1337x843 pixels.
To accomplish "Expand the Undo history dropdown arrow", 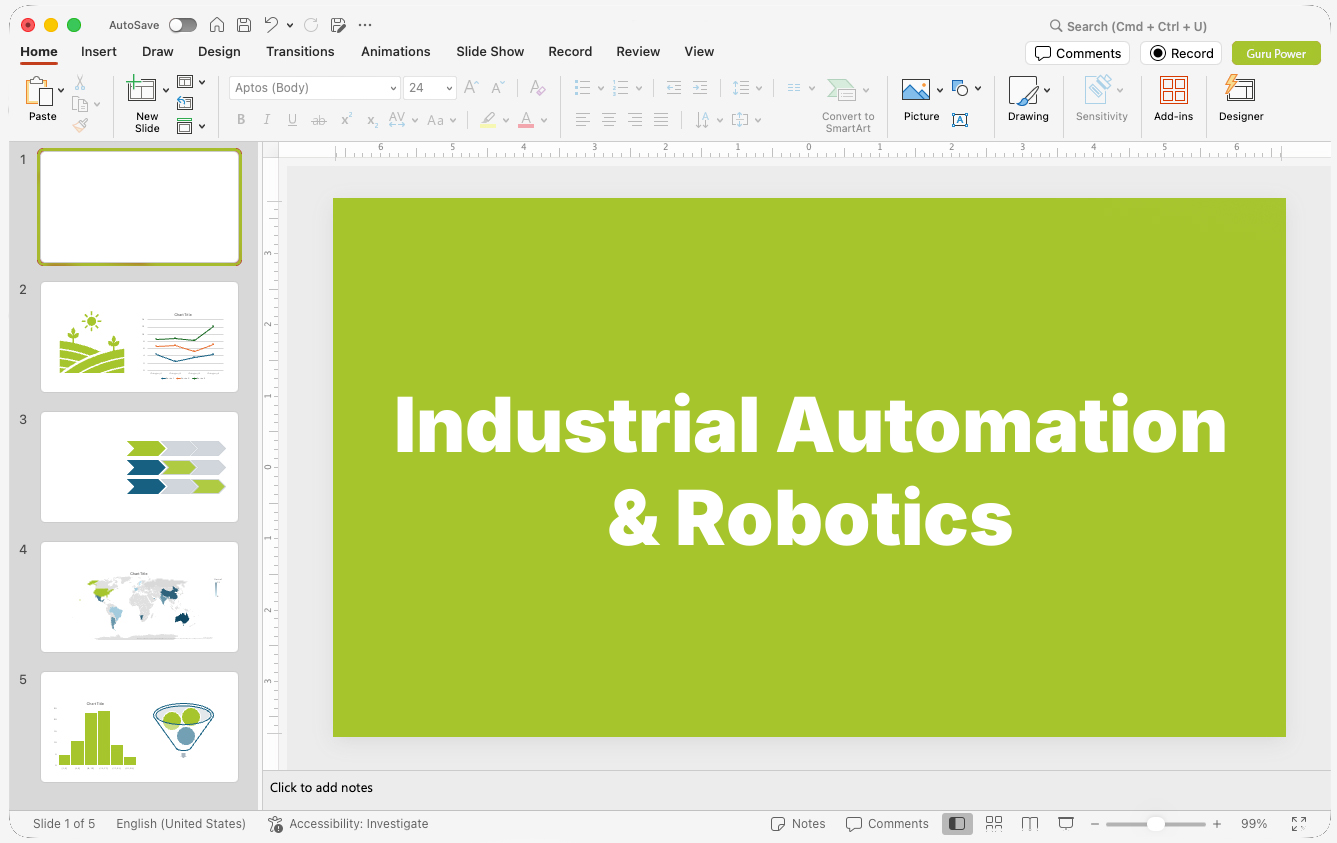I will click(290, 25).
